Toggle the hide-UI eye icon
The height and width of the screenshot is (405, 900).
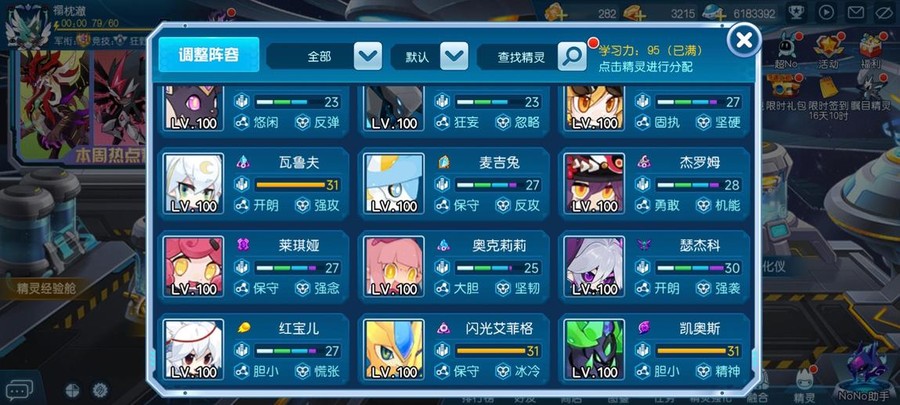click(886, 11)
